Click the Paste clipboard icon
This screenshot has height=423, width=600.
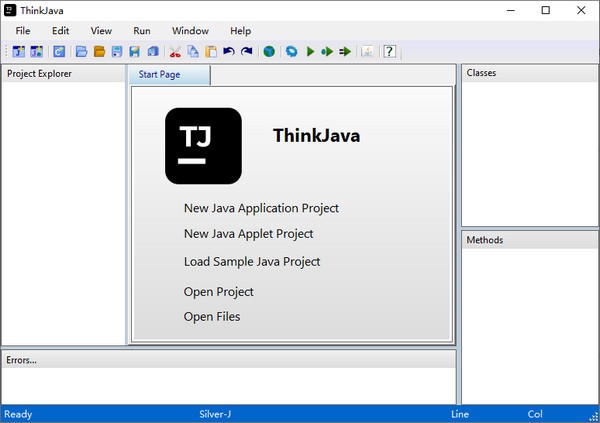point(210,52)
